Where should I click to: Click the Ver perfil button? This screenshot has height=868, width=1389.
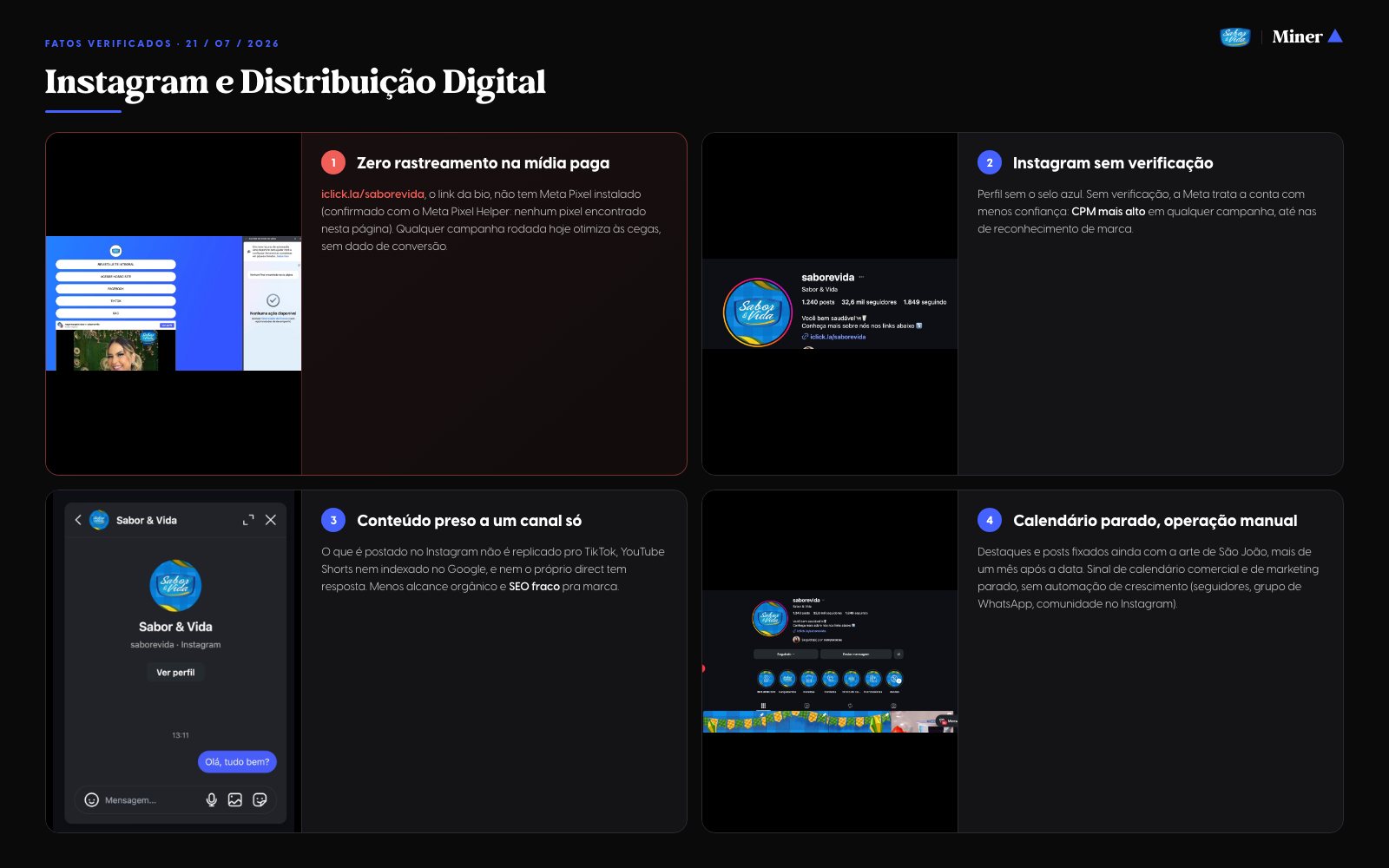175,673
